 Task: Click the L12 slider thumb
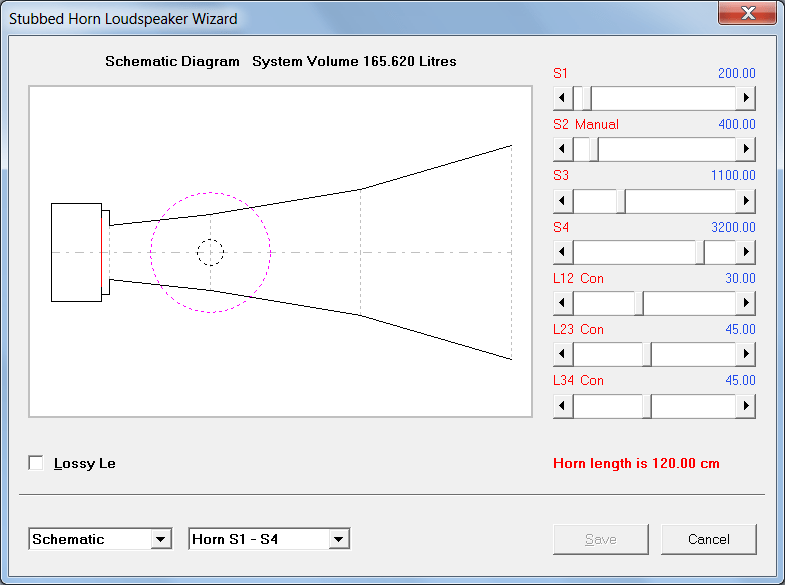[x=639, y=303]
